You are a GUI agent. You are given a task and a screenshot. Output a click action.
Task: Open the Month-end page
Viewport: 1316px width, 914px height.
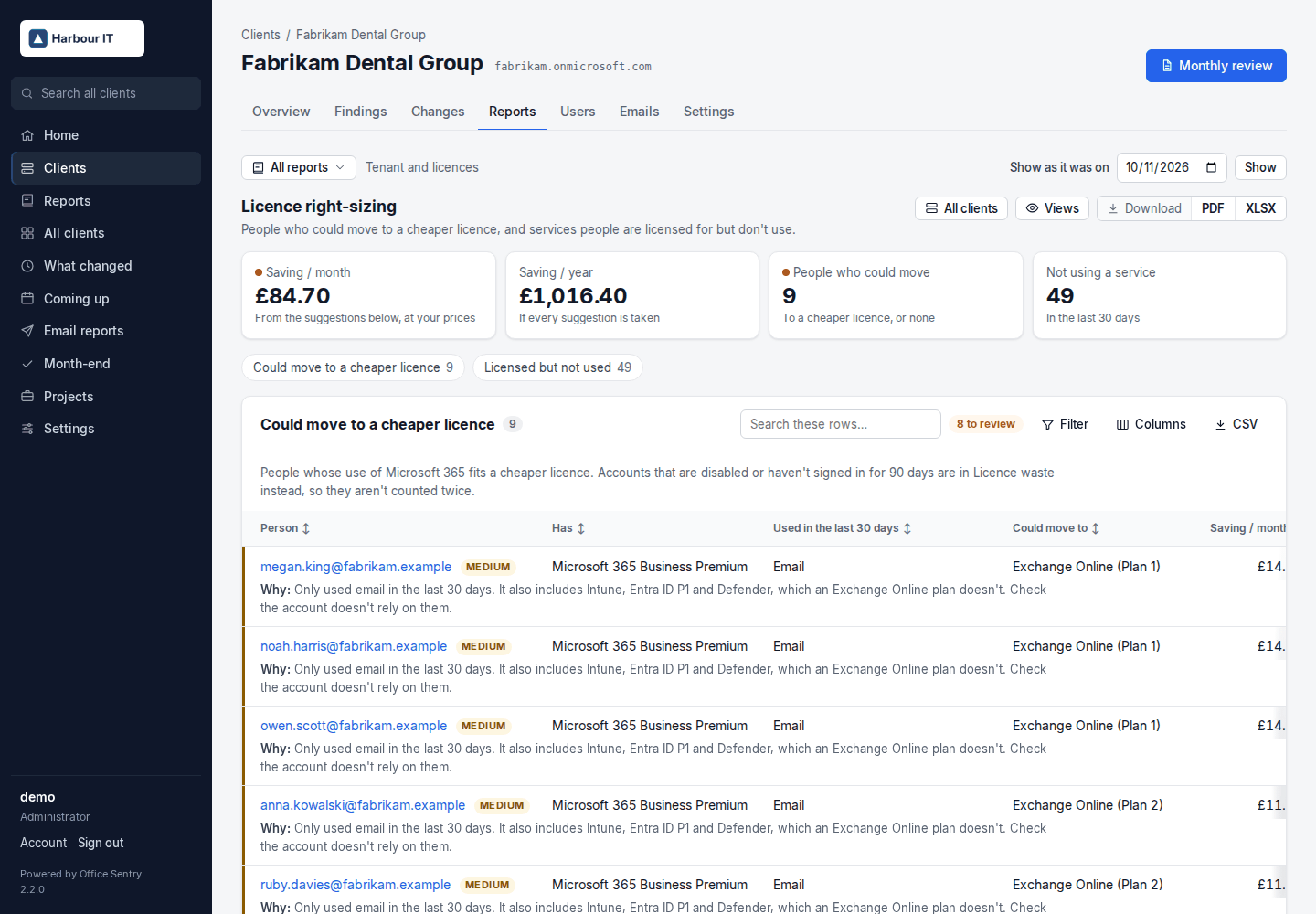[x=106, y=364]
